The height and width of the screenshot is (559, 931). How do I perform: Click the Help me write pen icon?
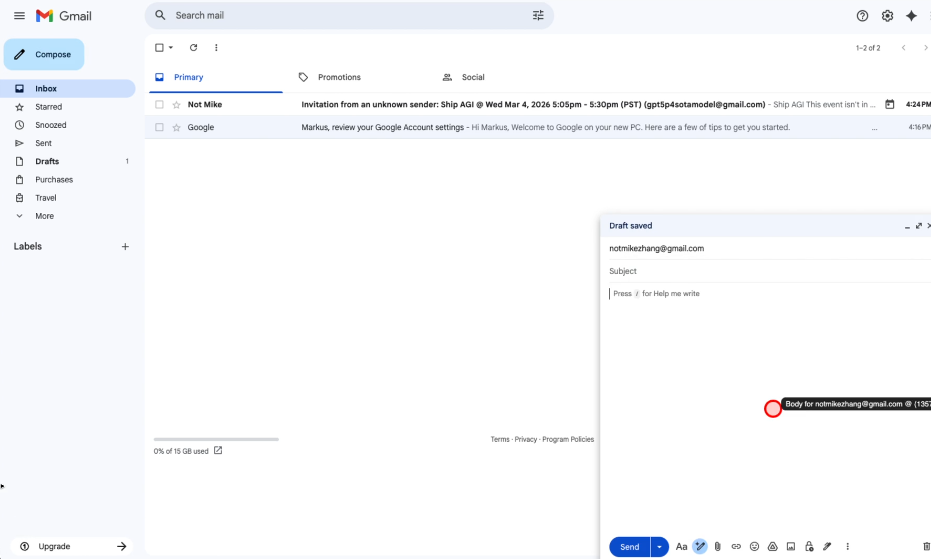(700, 547)
